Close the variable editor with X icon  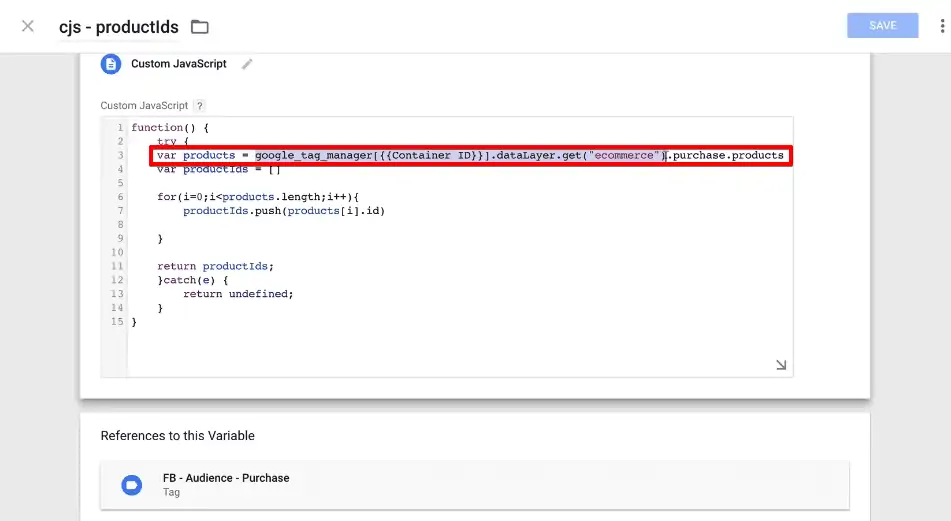(x=28, y=26)
